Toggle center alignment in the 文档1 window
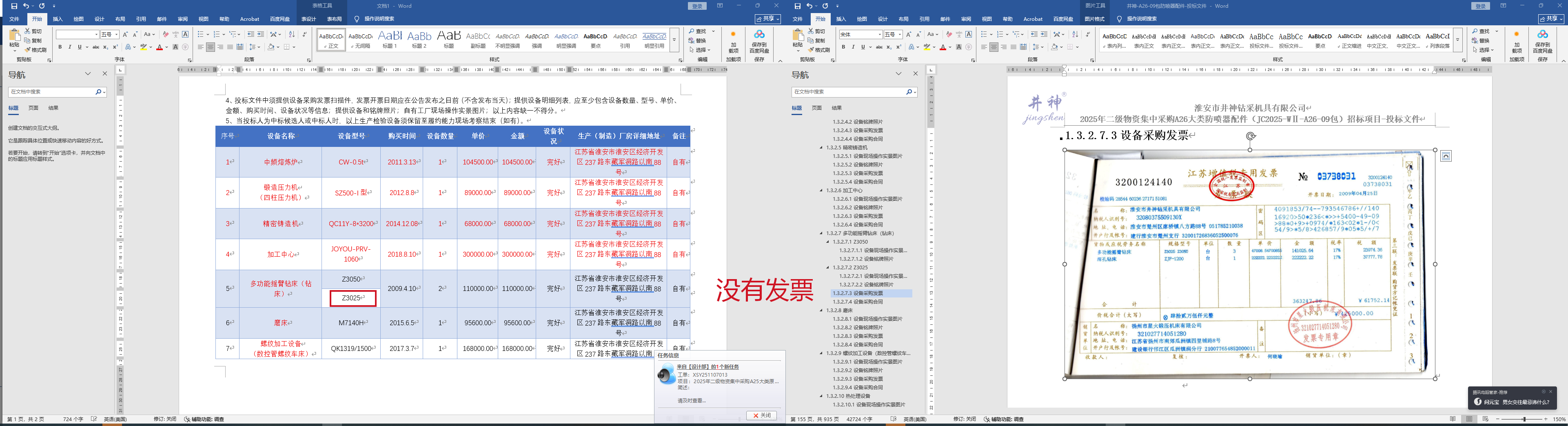This screenshot has height=426, width=1568. (x=210, y=47)
